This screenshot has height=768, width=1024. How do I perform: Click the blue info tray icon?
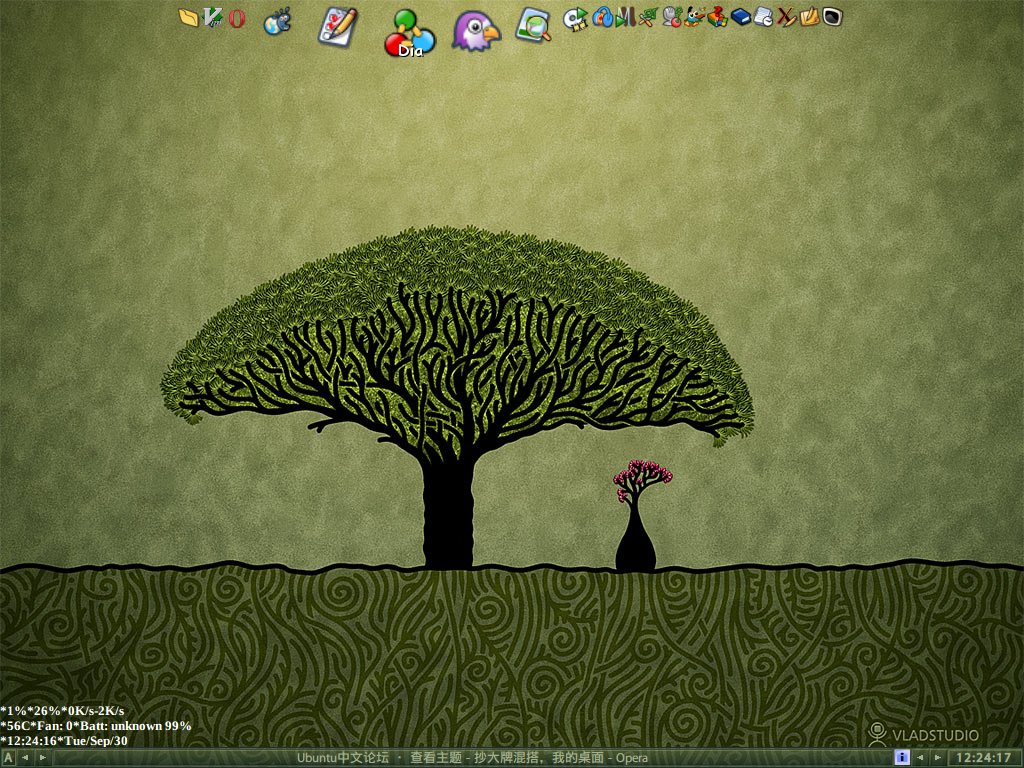902,758
